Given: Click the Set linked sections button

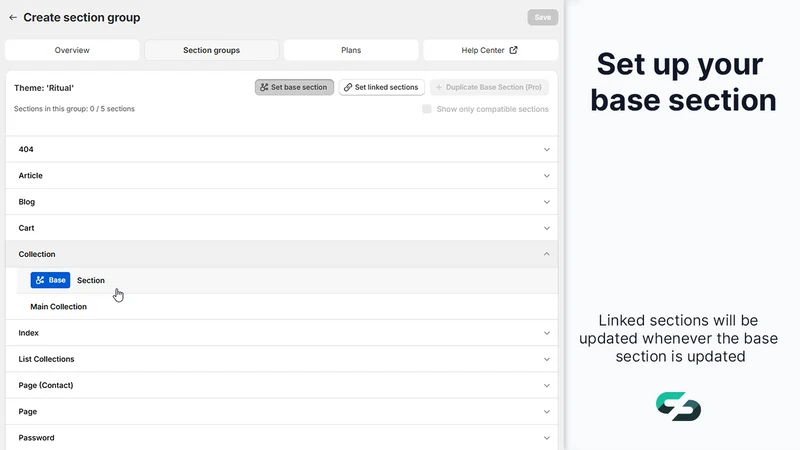Looking at the screenshot, I should click(382, 87).
